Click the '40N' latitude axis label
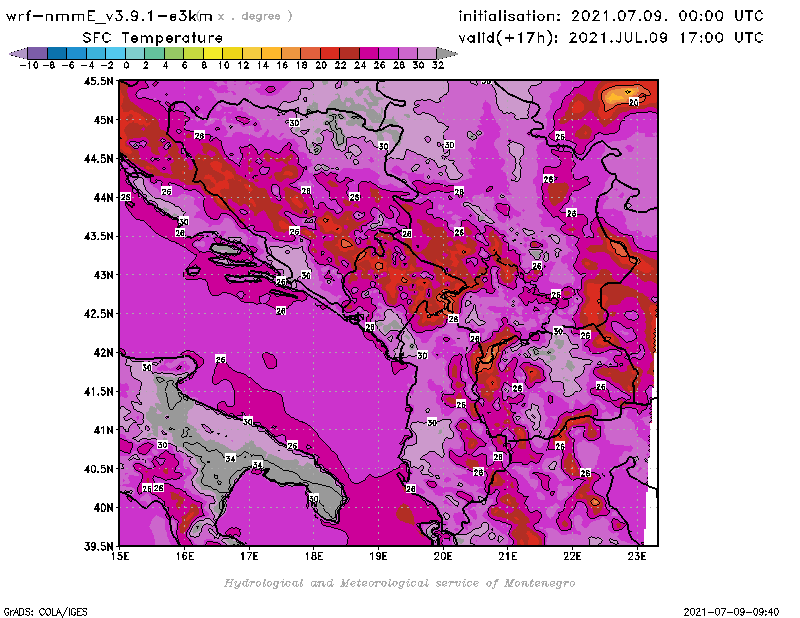 tap(103, 508)
